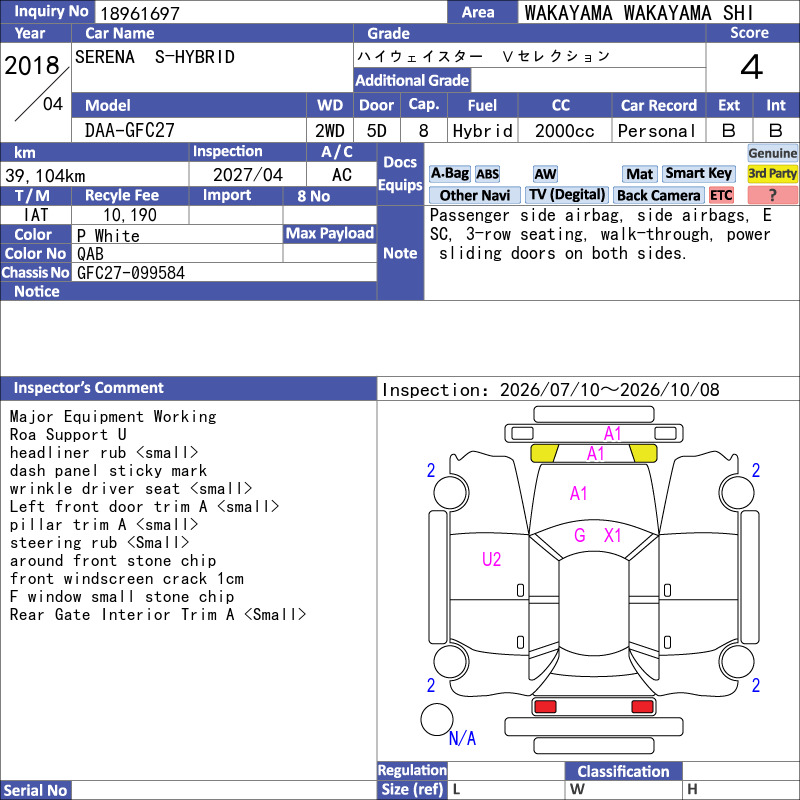
Task: Click the TV (Degital) badge
Action: click(x=567, y=195)
